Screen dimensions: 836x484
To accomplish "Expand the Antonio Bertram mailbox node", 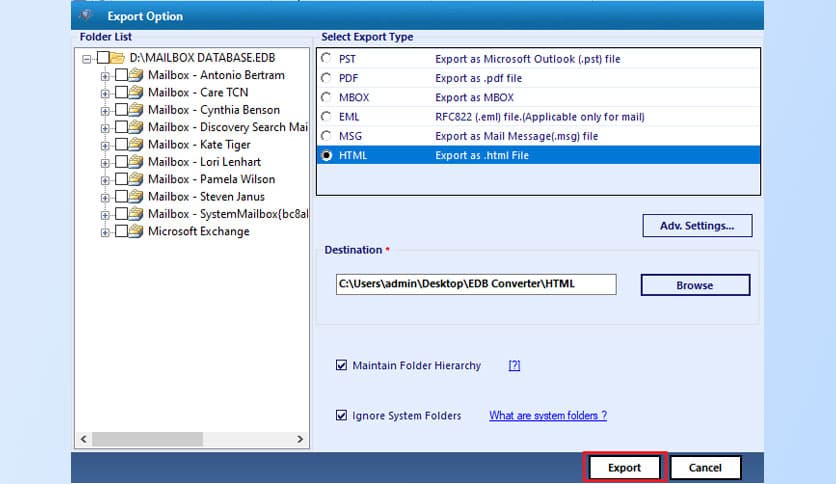I will (105, 76).
